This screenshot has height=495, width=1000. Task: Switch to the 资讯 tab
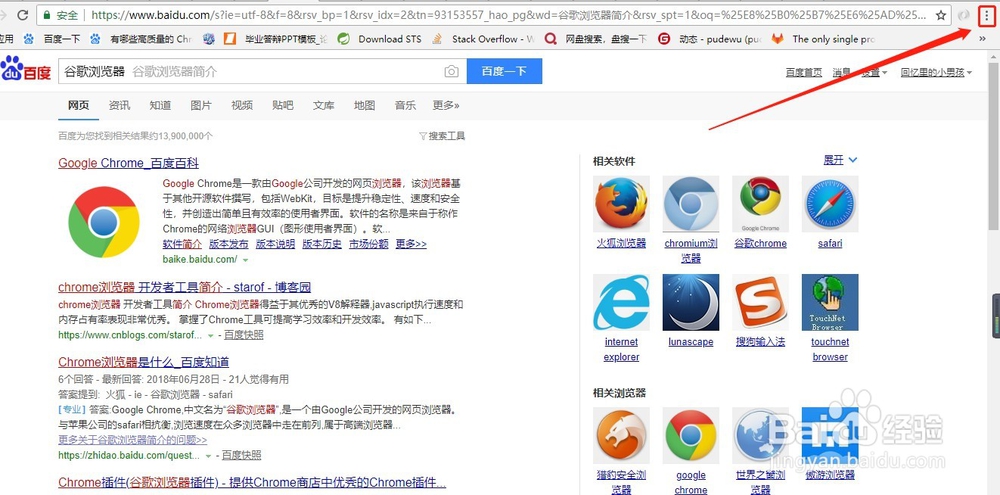pos(119,105)
